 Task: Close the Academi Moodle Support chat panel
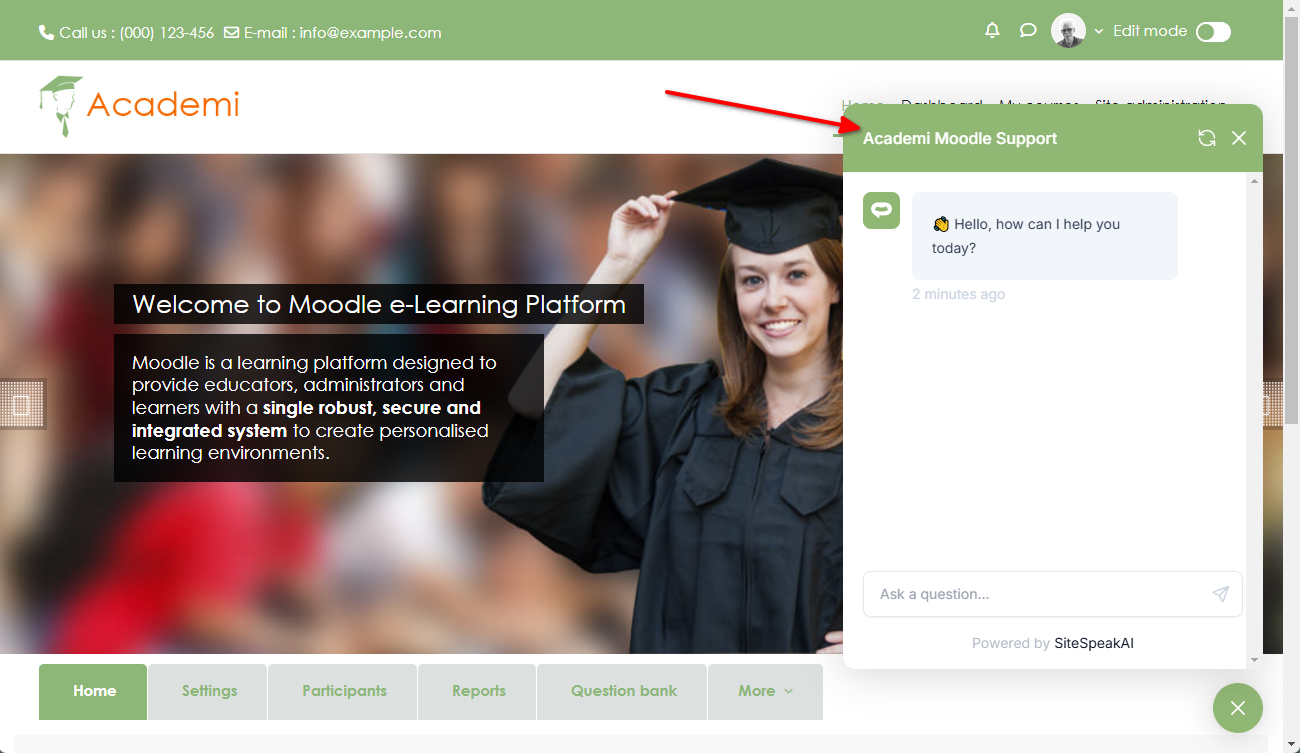[1239, 138]
